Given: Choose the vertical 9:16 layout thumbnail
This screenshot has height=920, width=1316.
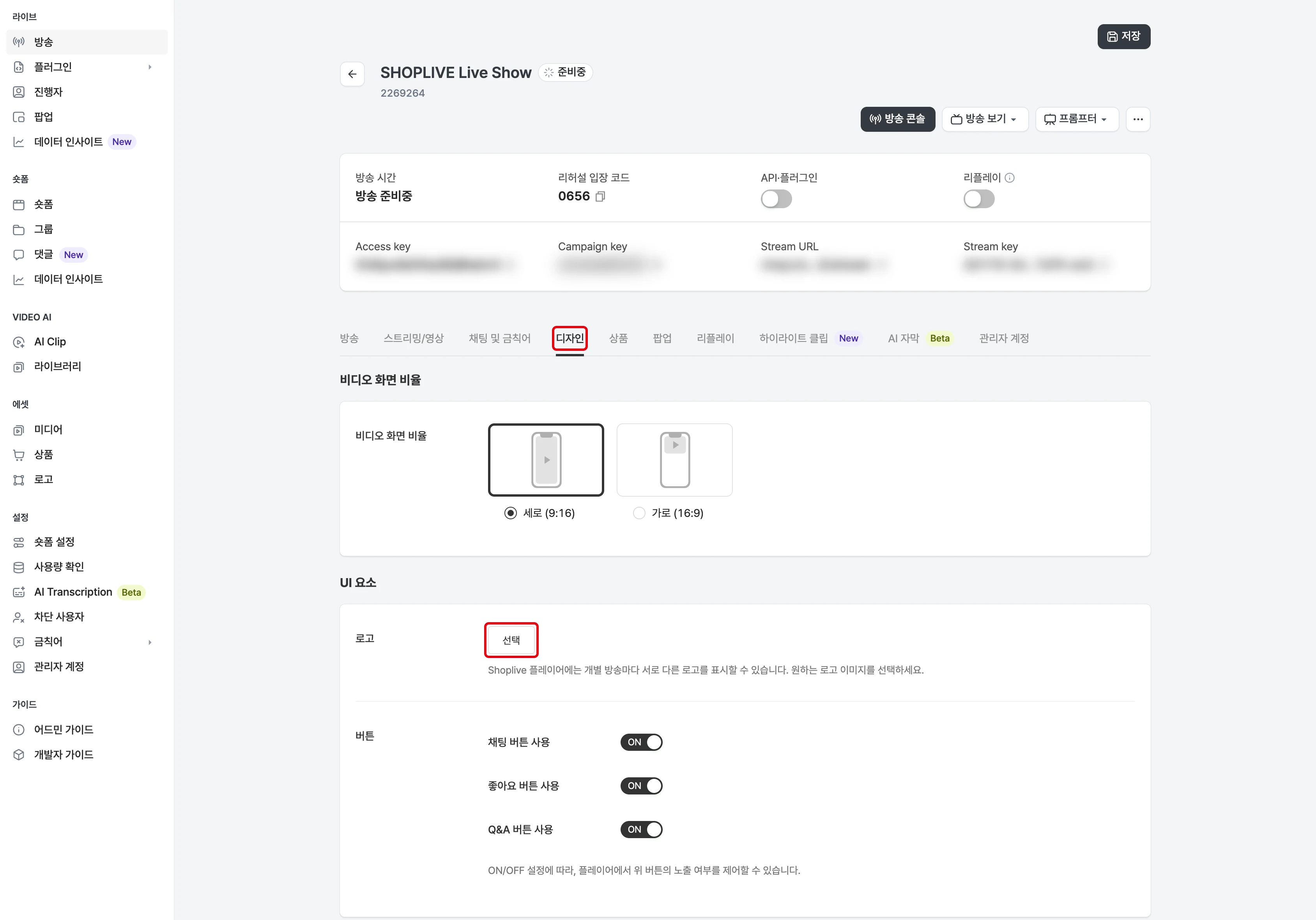Looking at the screenshot, I should [x=546, y=460].
